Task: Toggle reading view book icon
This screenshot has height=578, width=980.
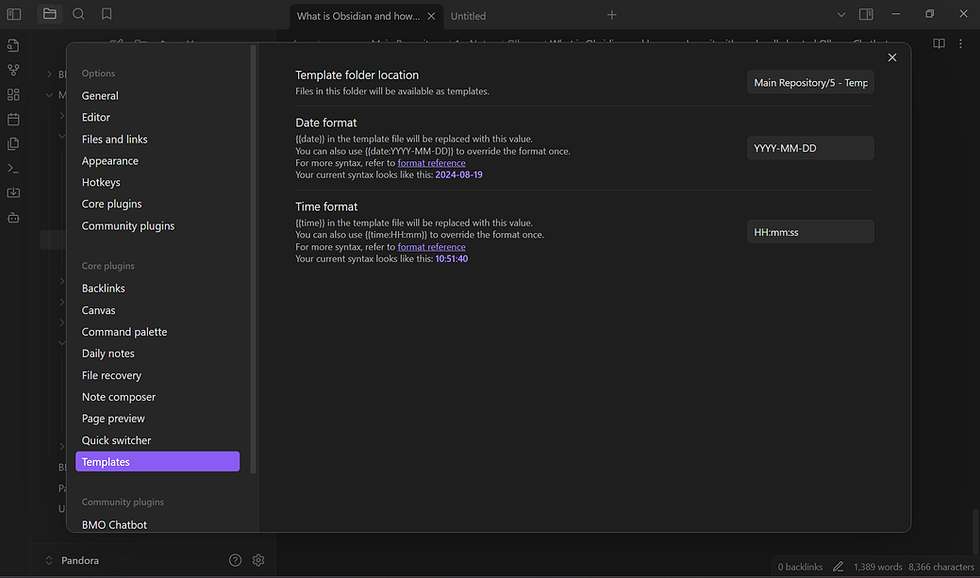Action: click(939, 44)
